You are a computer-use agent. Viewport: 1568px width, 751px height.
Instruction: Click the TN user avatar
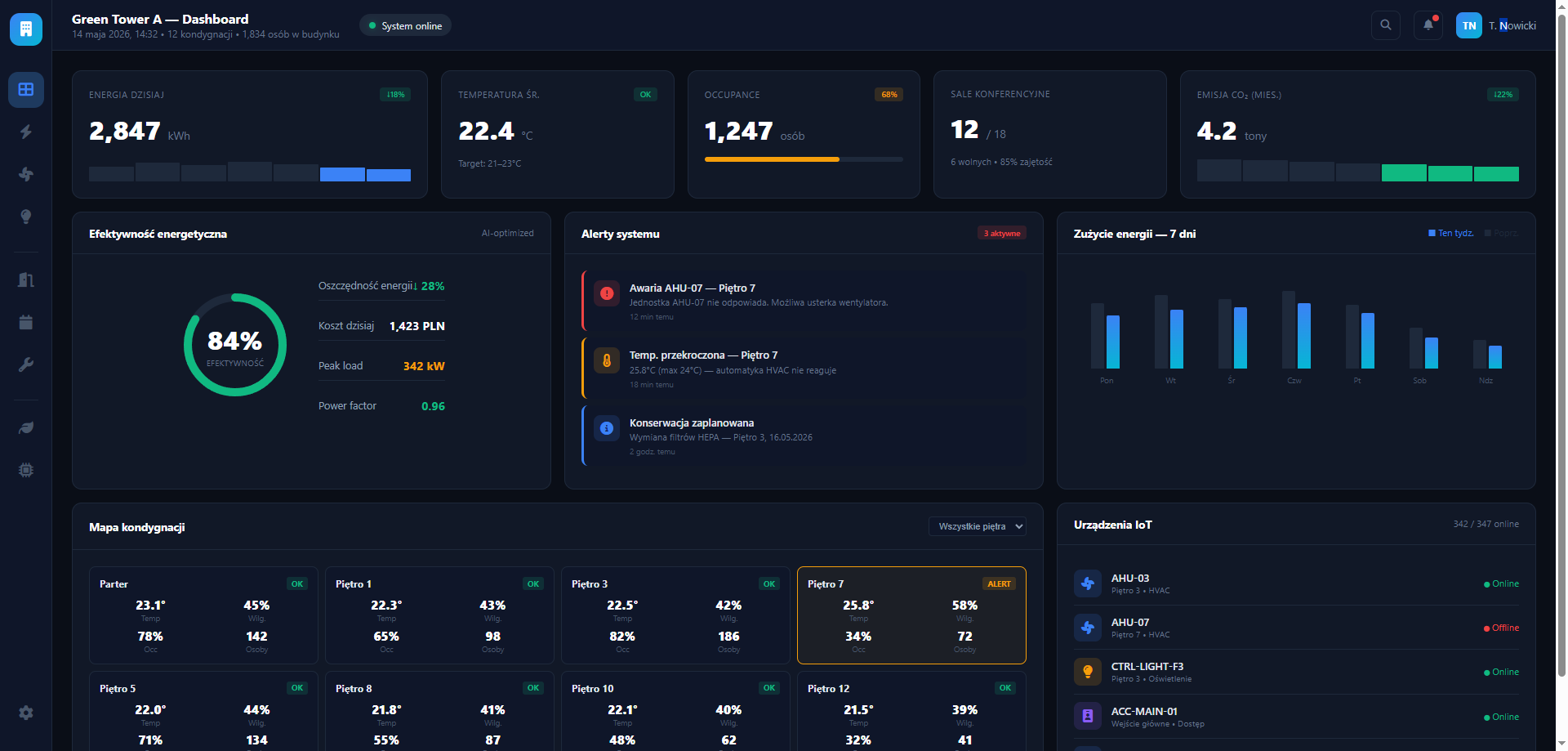1469,25
